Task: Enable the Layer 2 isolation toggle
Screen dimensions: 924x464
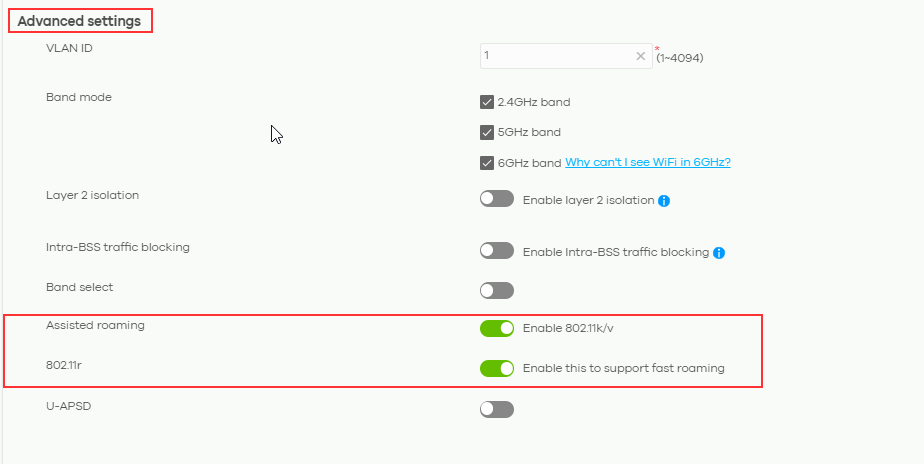Action: (497, 200)
